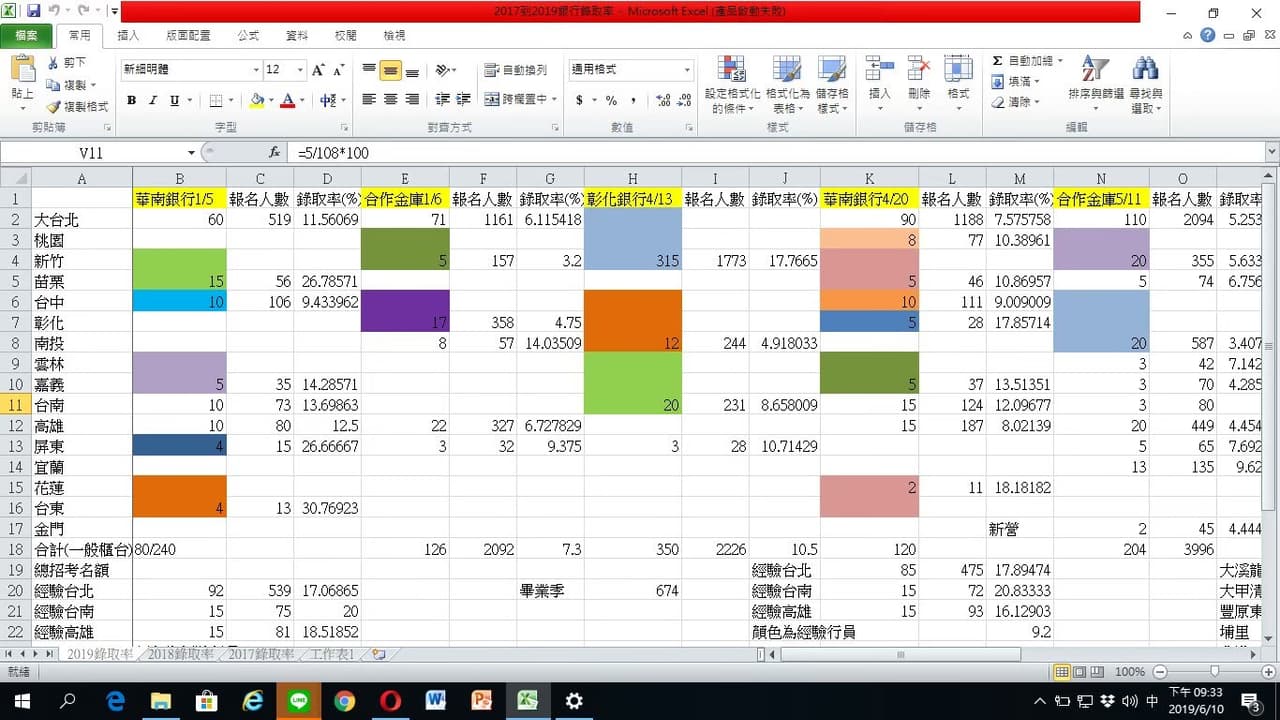1280x720 pixels.
Task: Click the formula bar input containing =5/108*100
Action: click(777, 153)
